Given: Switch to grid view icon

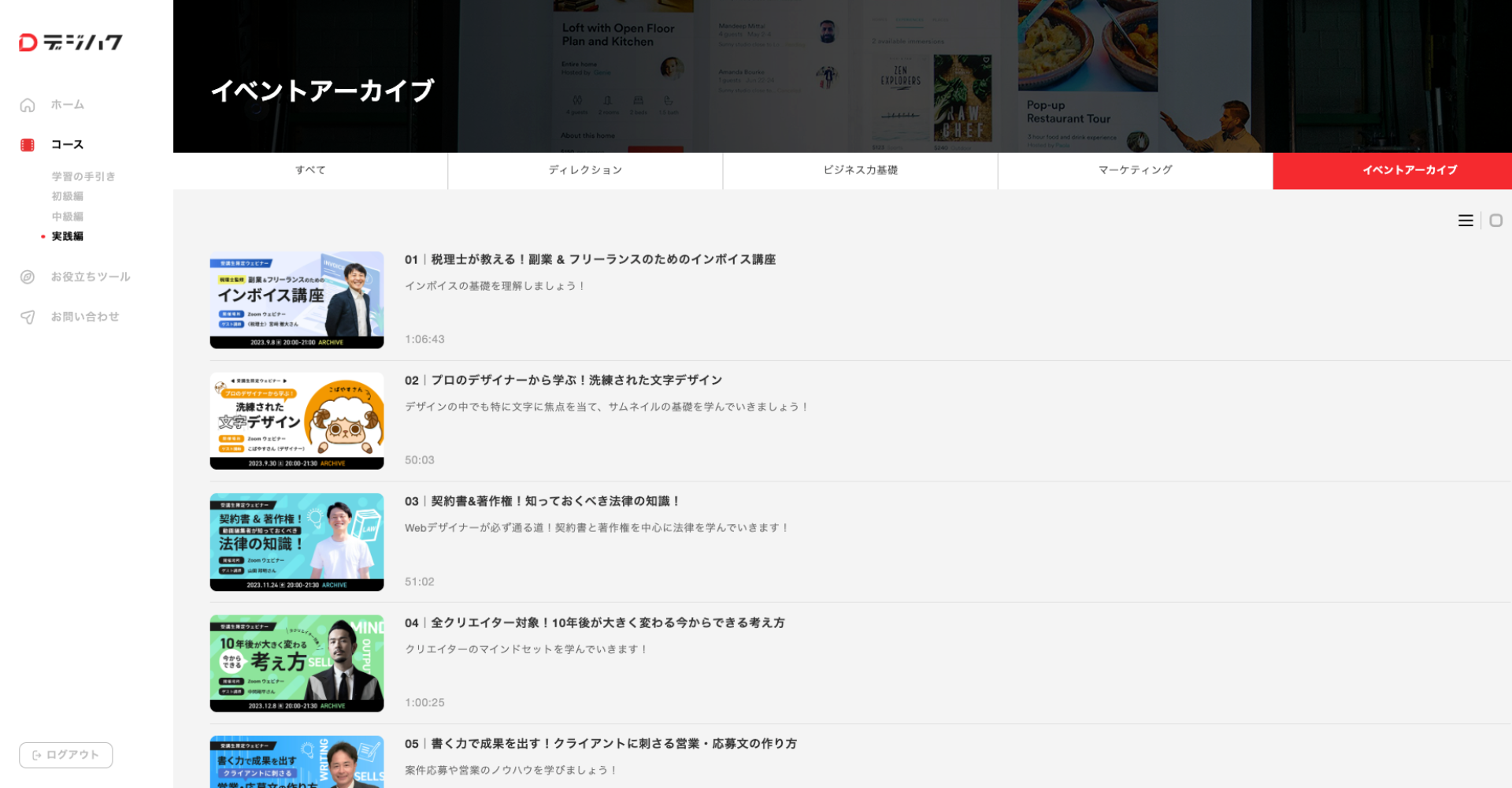Looking at the screenshot, I should click(x=1496, y=221).
